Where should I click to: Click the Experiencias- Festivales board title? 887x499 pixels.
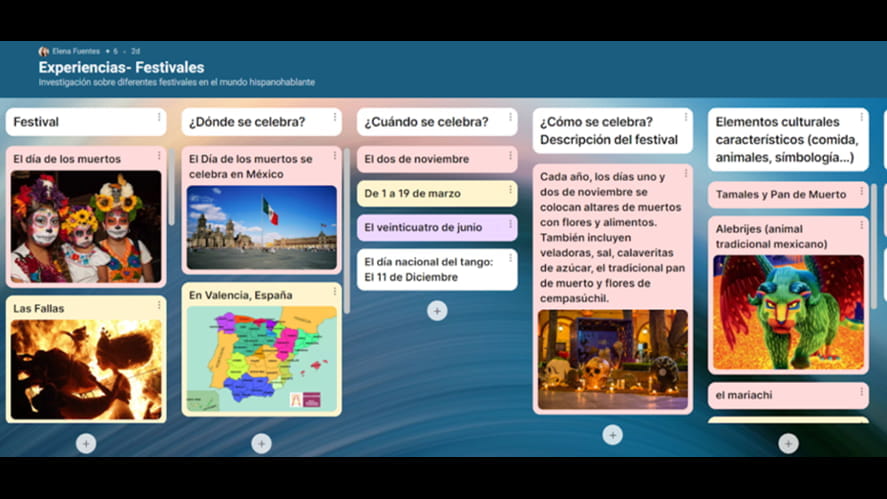(121, 67)
